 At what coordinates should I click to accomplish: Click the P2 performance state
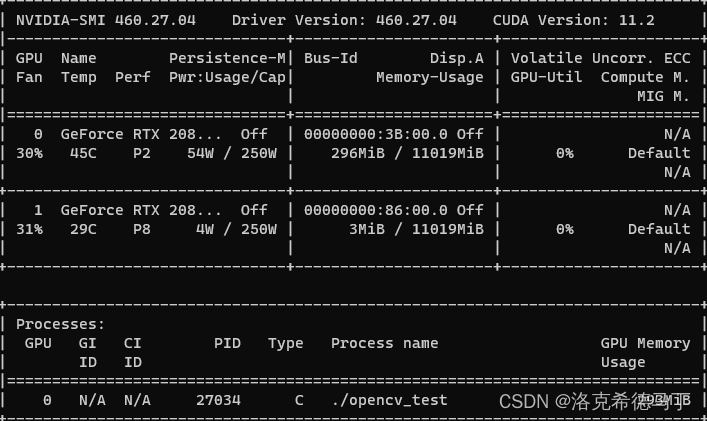142,153
